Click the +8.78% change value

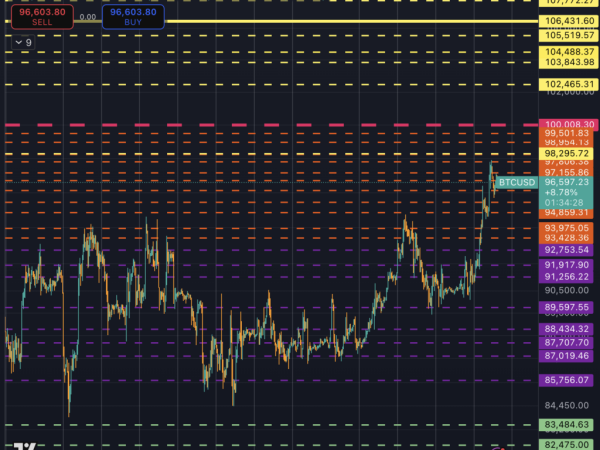point(561,192)
